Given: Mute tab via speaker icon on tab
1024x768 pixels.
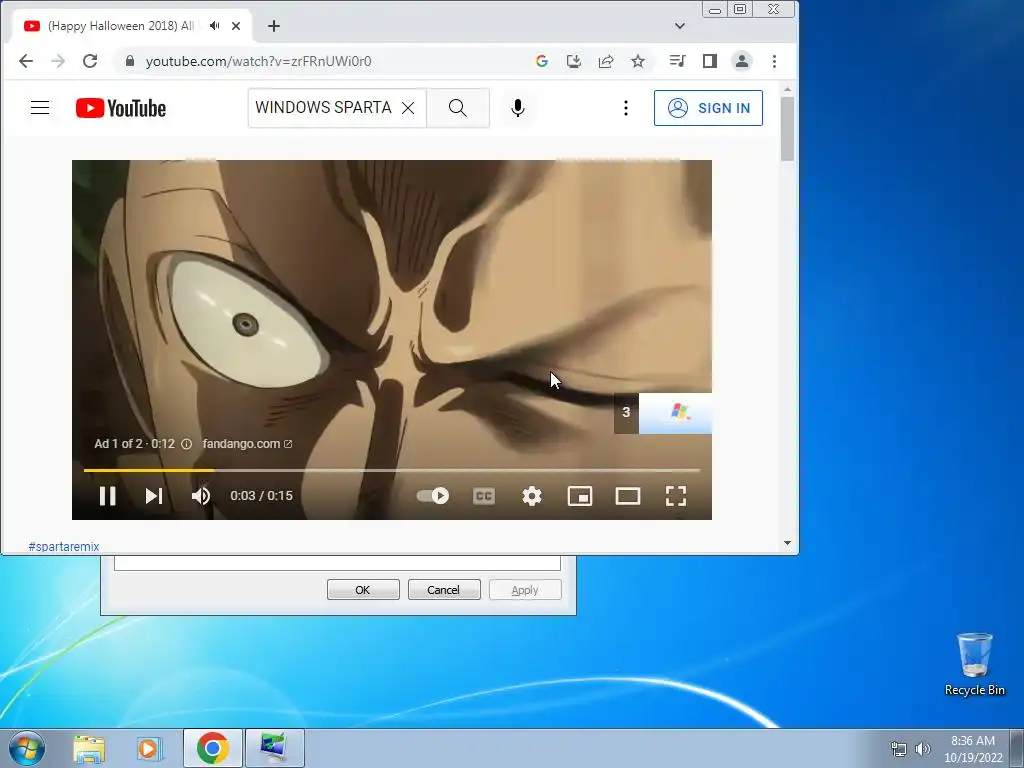Looking at the screenshot, I should (214, 25).
